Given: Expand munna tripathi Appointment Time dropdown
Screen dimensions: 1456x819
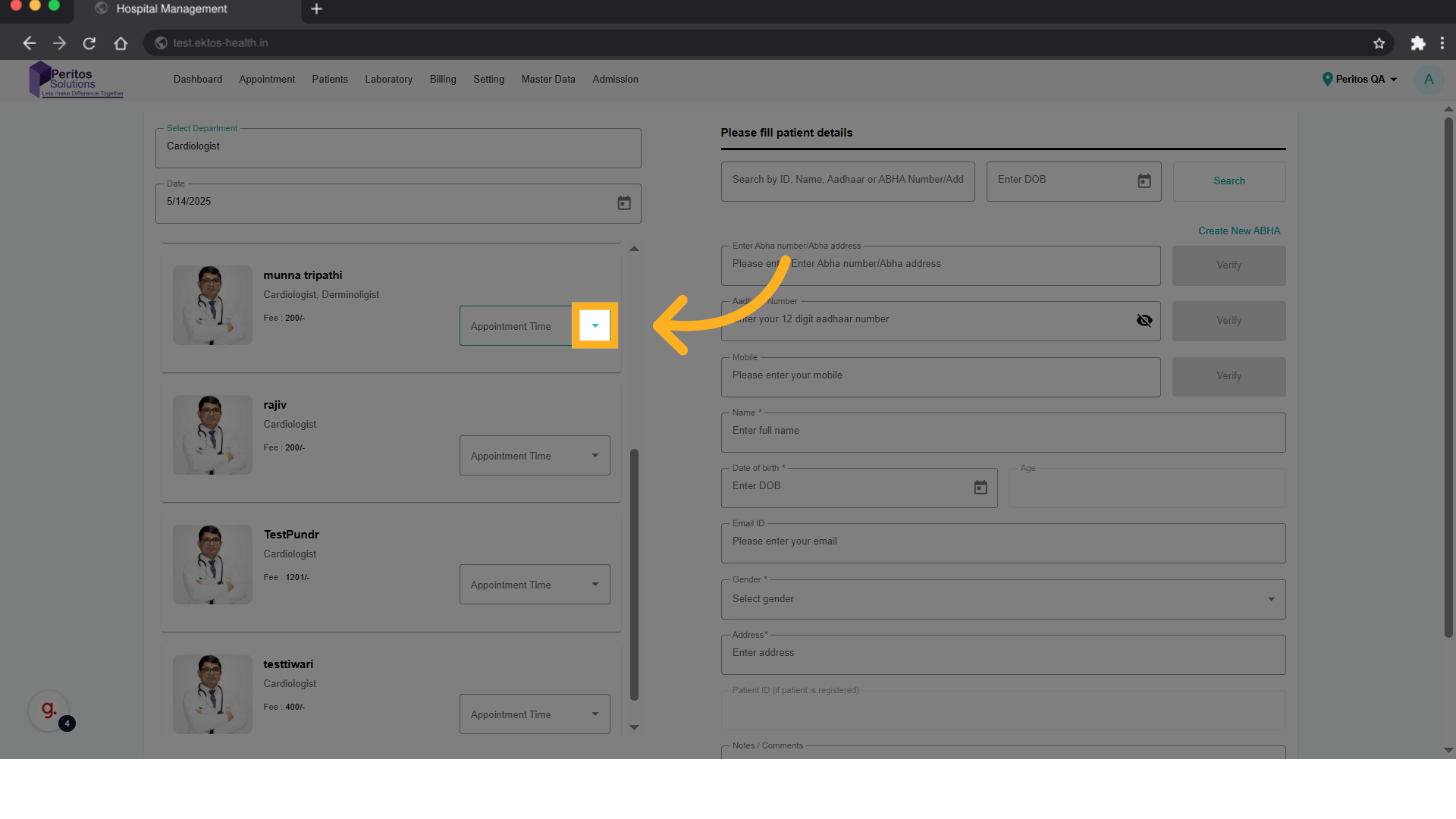Looking at the screenshot, I should [x=595, y=326].
